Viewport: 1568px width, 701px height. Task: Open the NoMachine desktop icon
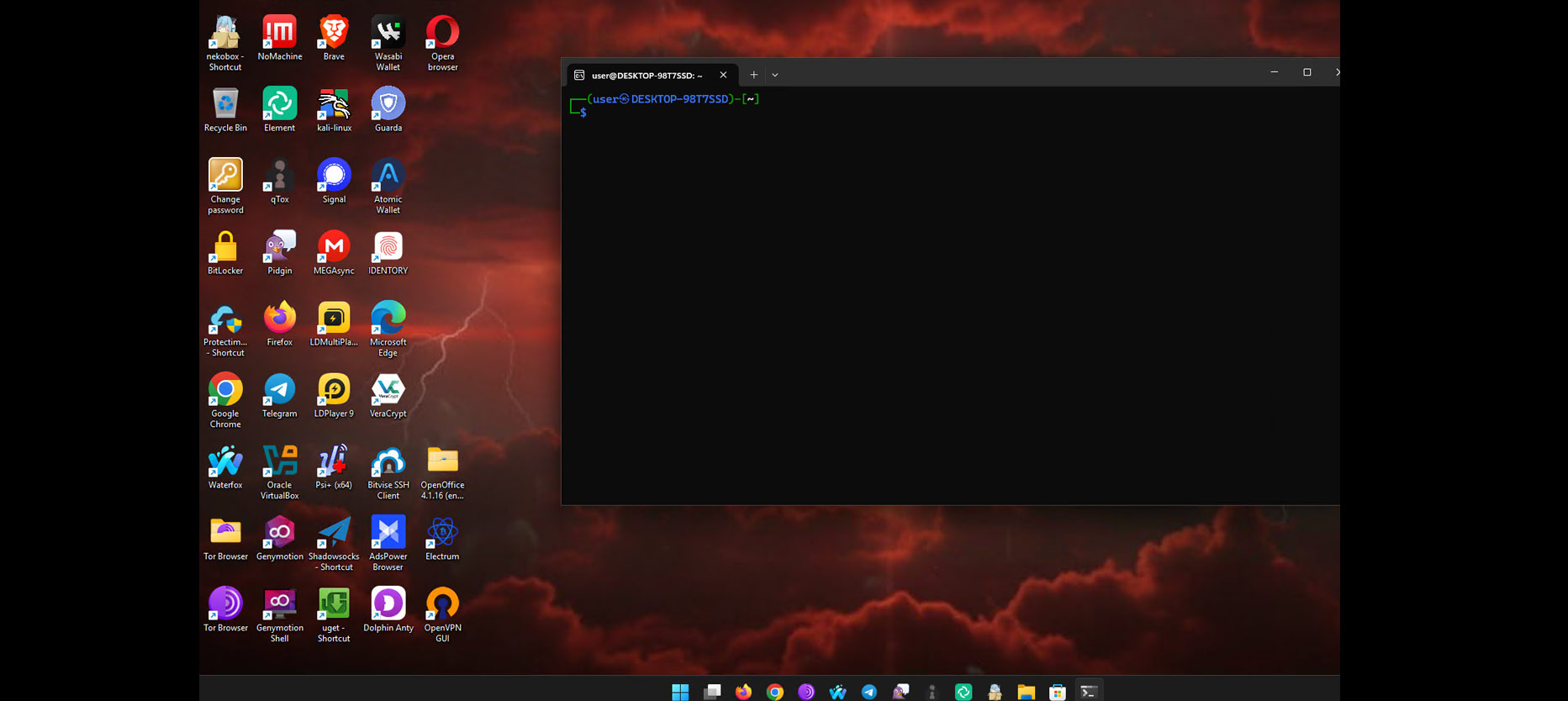coord(279,39)
